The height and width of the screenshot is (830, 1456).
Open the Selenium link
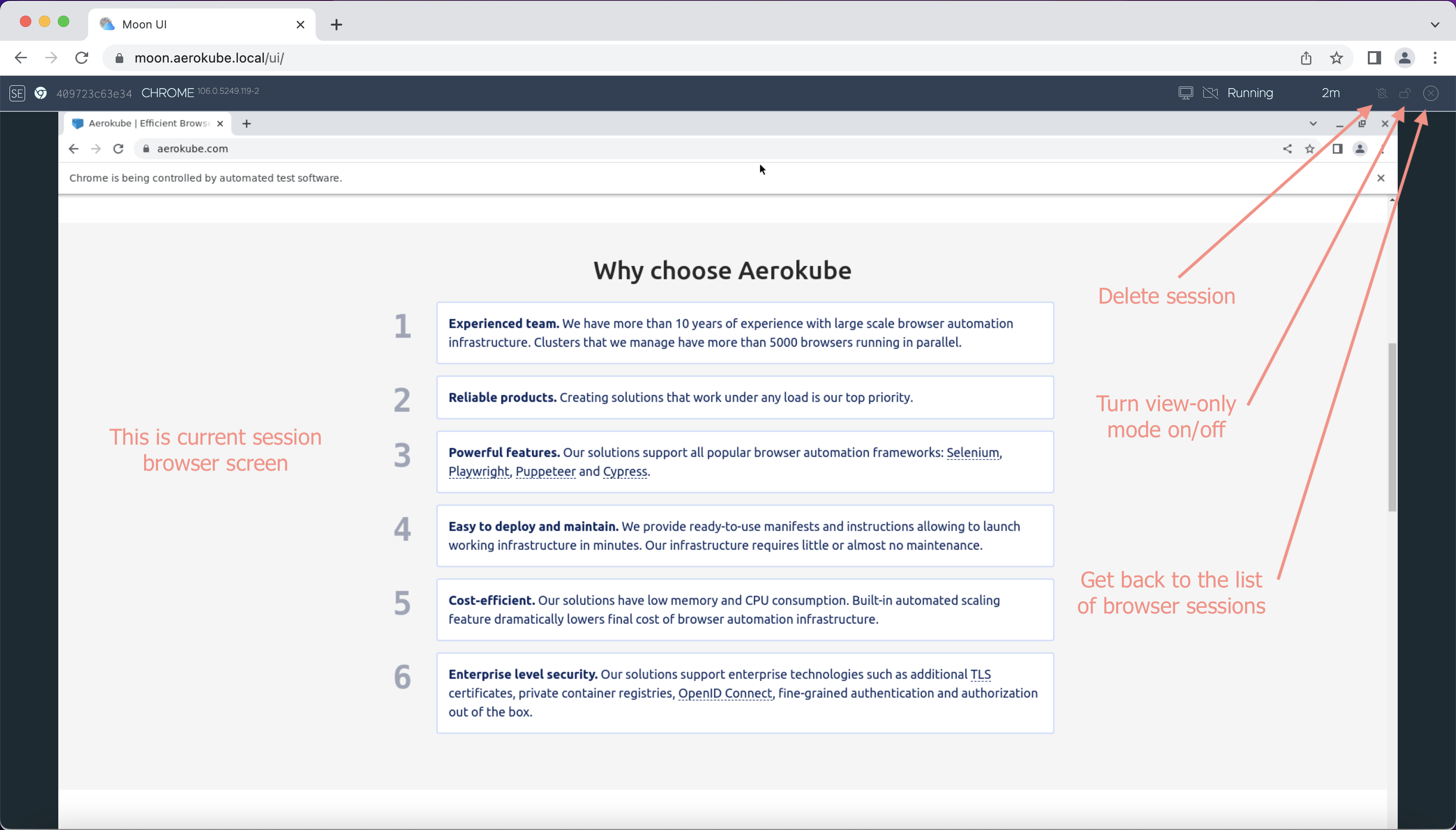pyautogui.click(x=973, y=452)
